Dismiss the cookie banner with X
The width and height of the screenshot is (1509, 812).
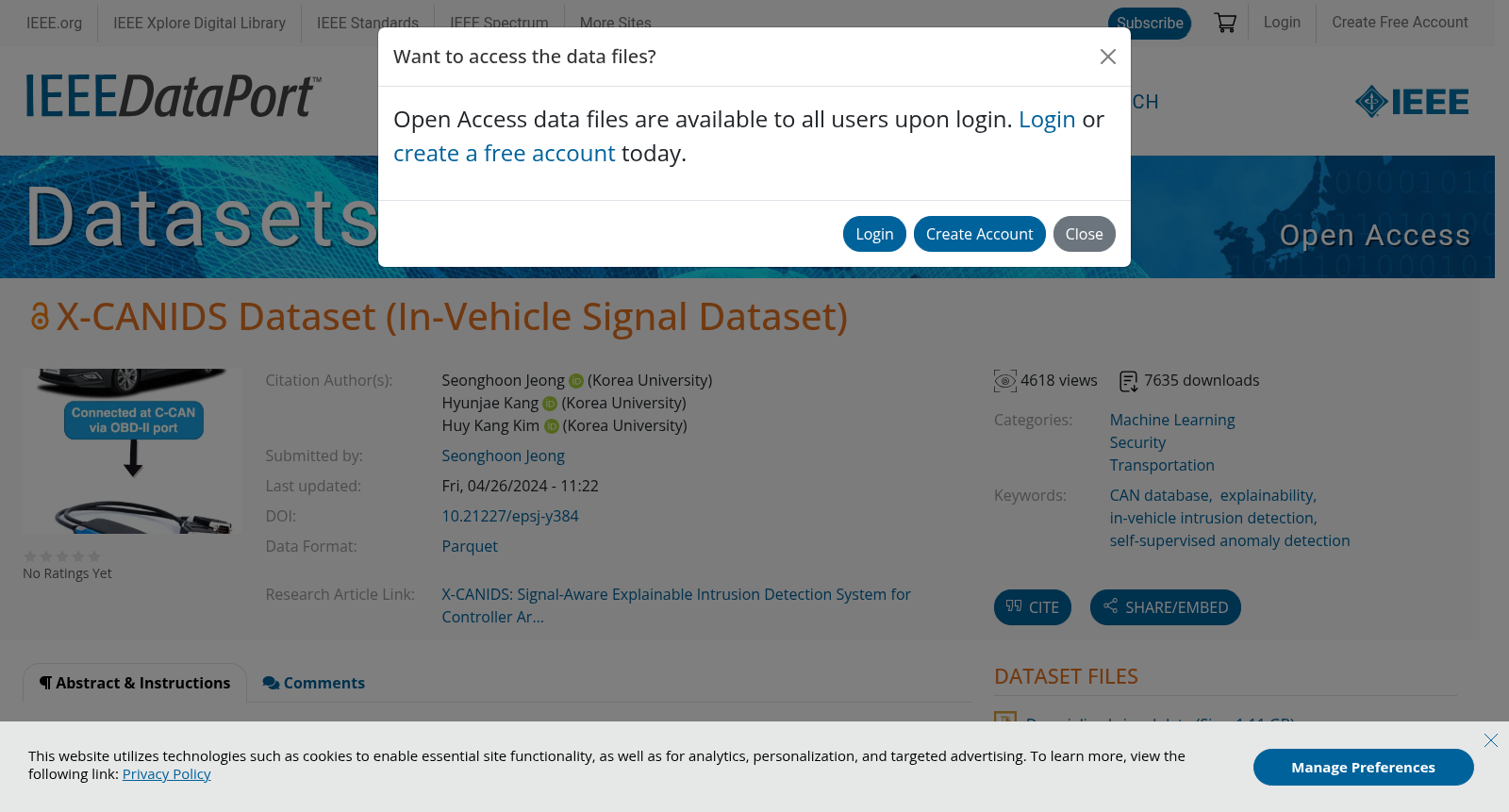tap(1490, 740)
